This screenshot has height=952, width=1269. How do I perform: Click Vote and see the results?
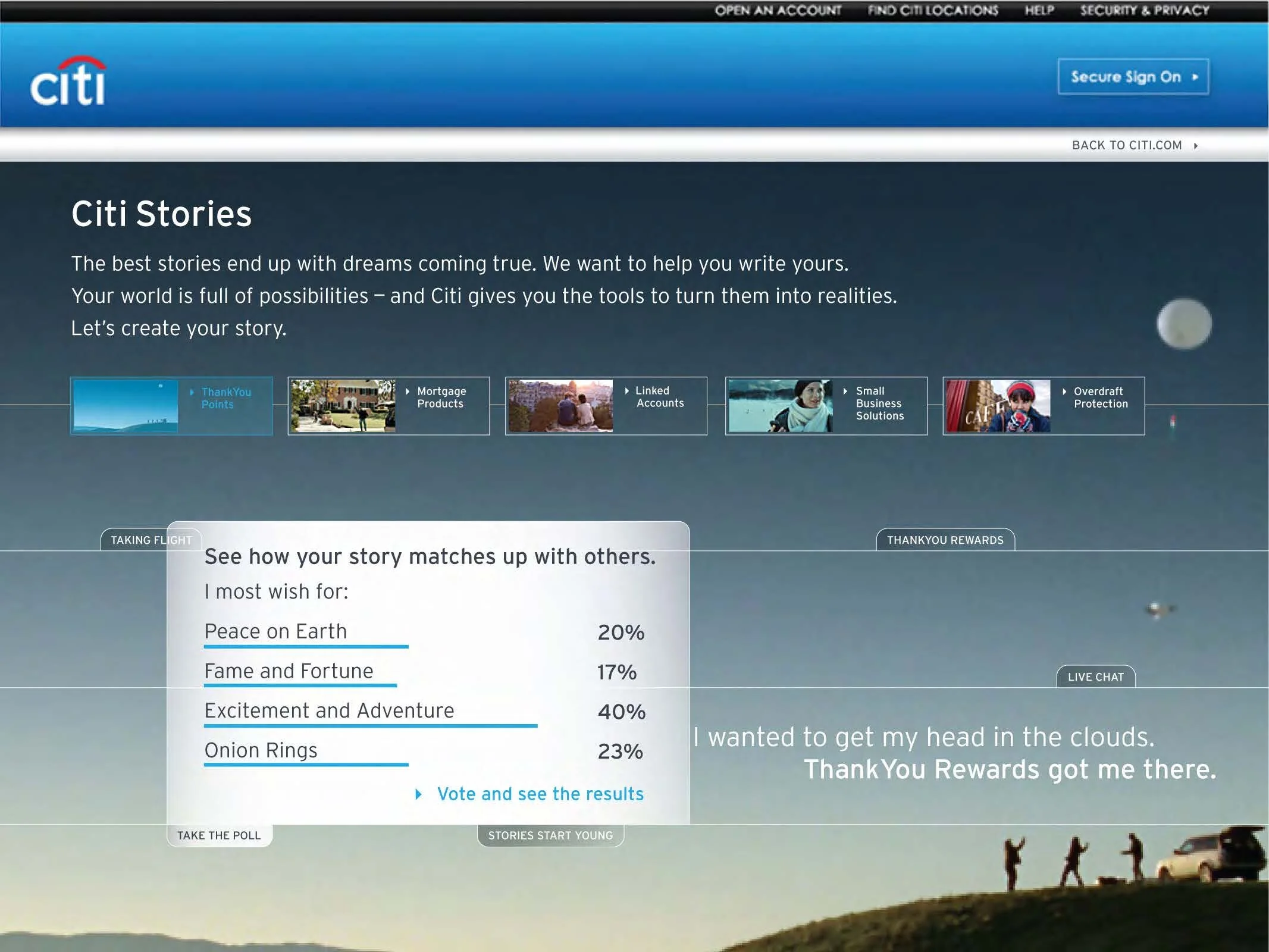pos(540,794)
